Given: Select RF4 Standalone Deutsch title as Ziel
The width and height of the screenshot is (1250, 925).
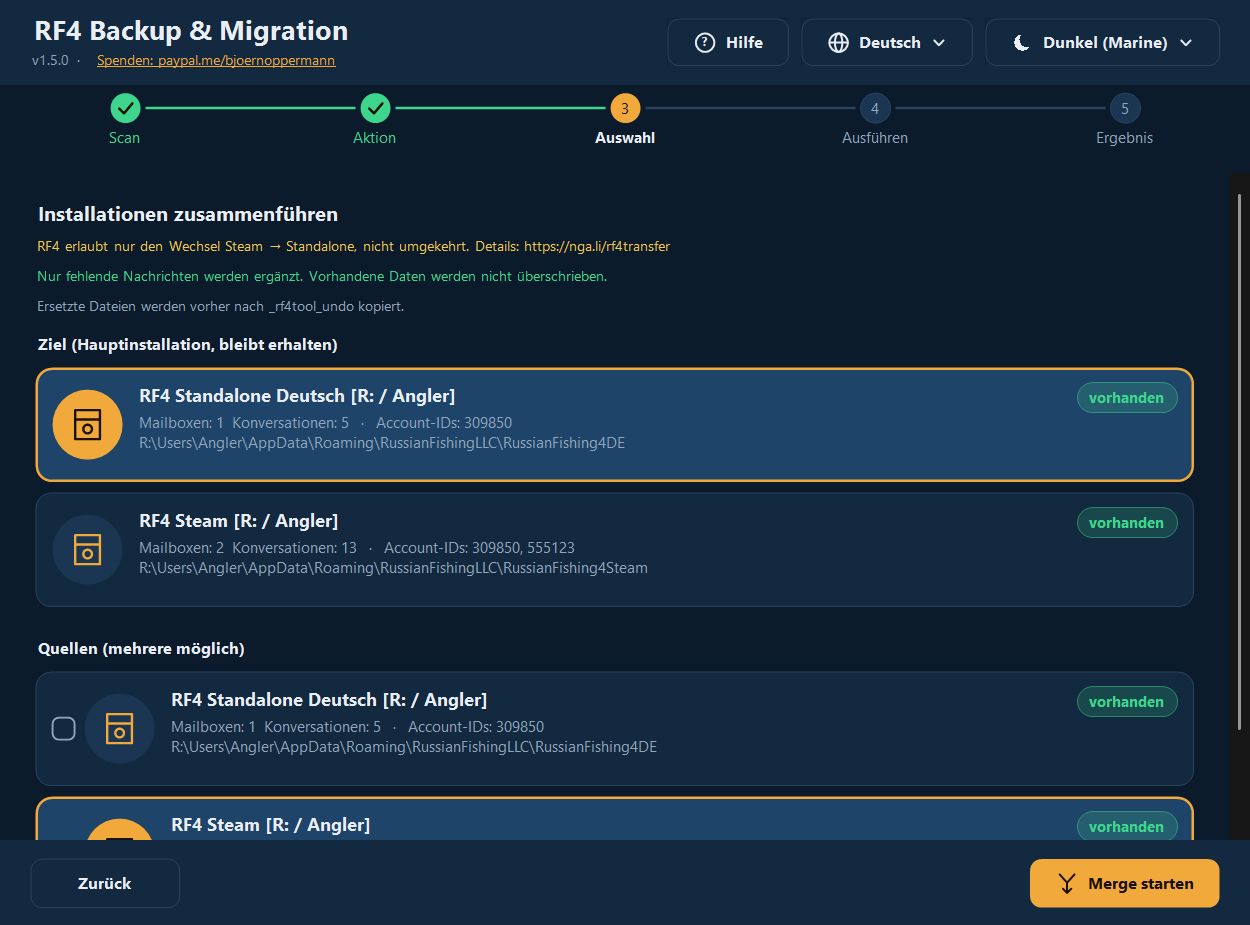Looking at the screenshot, I should click(297, 396).
